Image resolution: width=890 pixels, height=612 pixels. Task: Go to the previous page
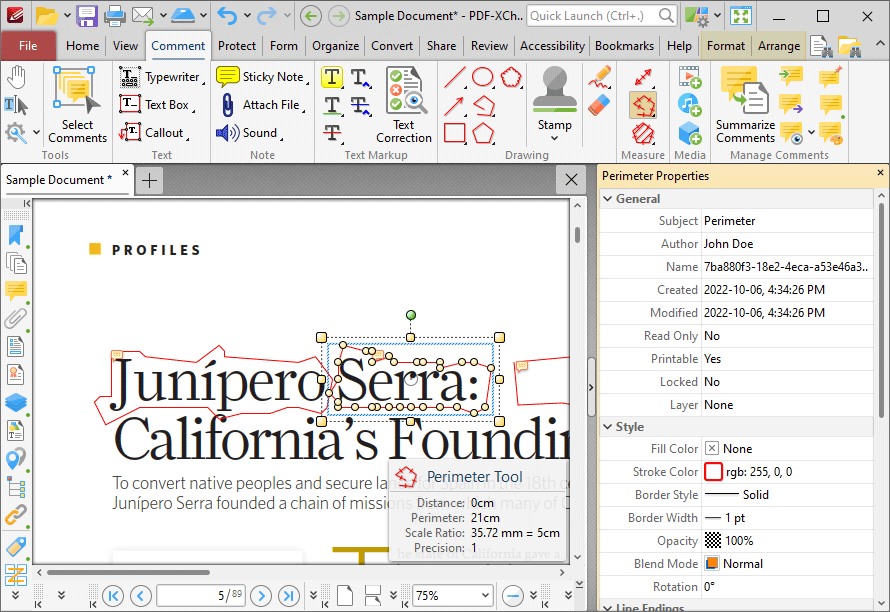(x=140, y=596)
